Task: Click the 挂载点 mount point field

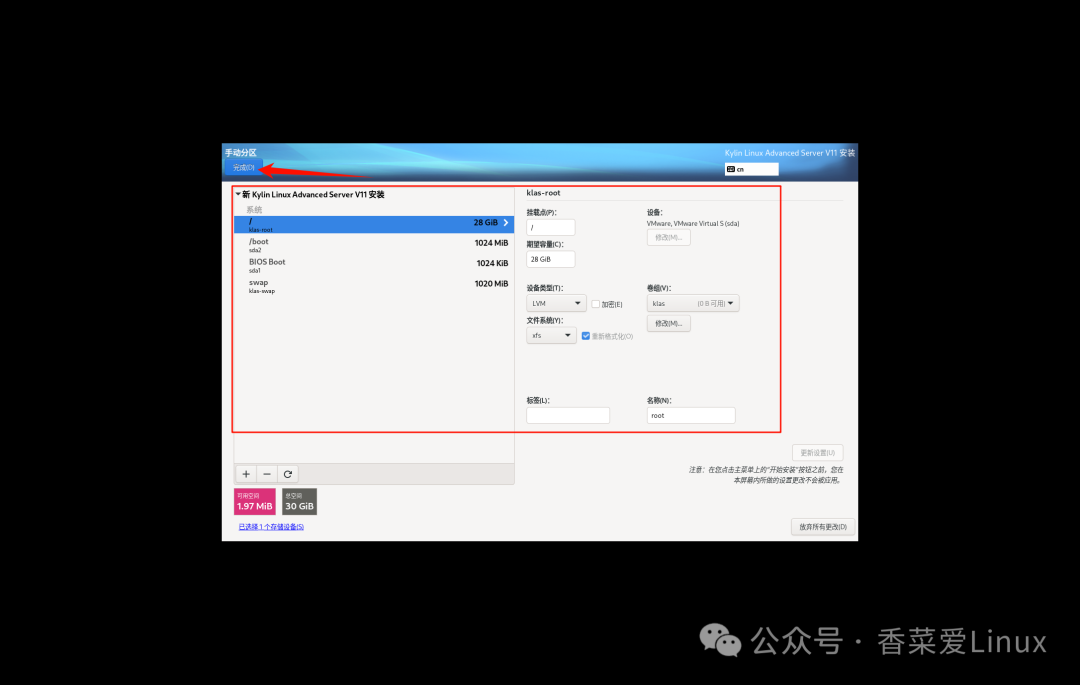Action: coord(550,227)
